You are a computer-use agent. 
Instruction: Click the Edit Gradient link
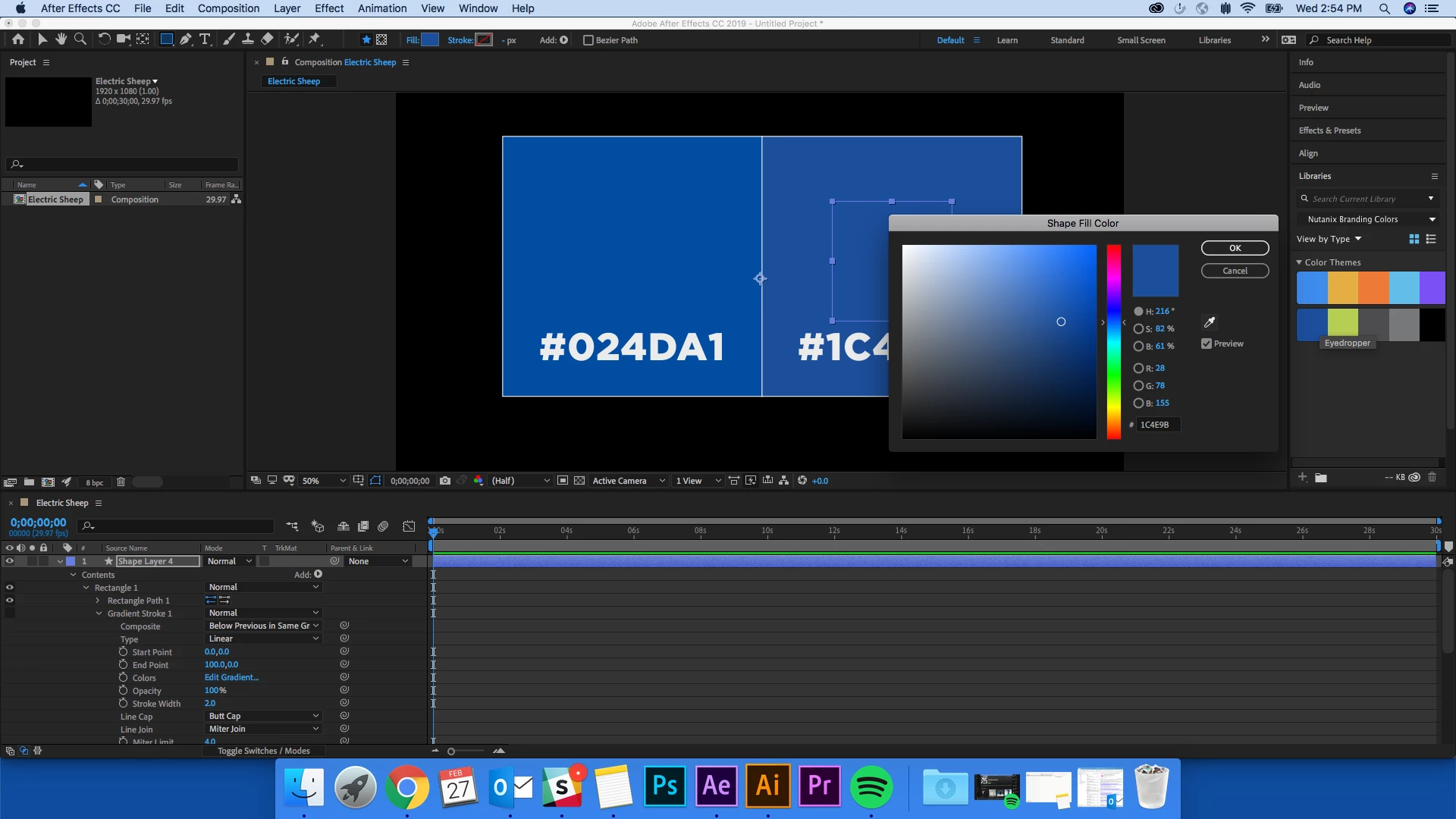pyautogui.click(x=231, y=677)
